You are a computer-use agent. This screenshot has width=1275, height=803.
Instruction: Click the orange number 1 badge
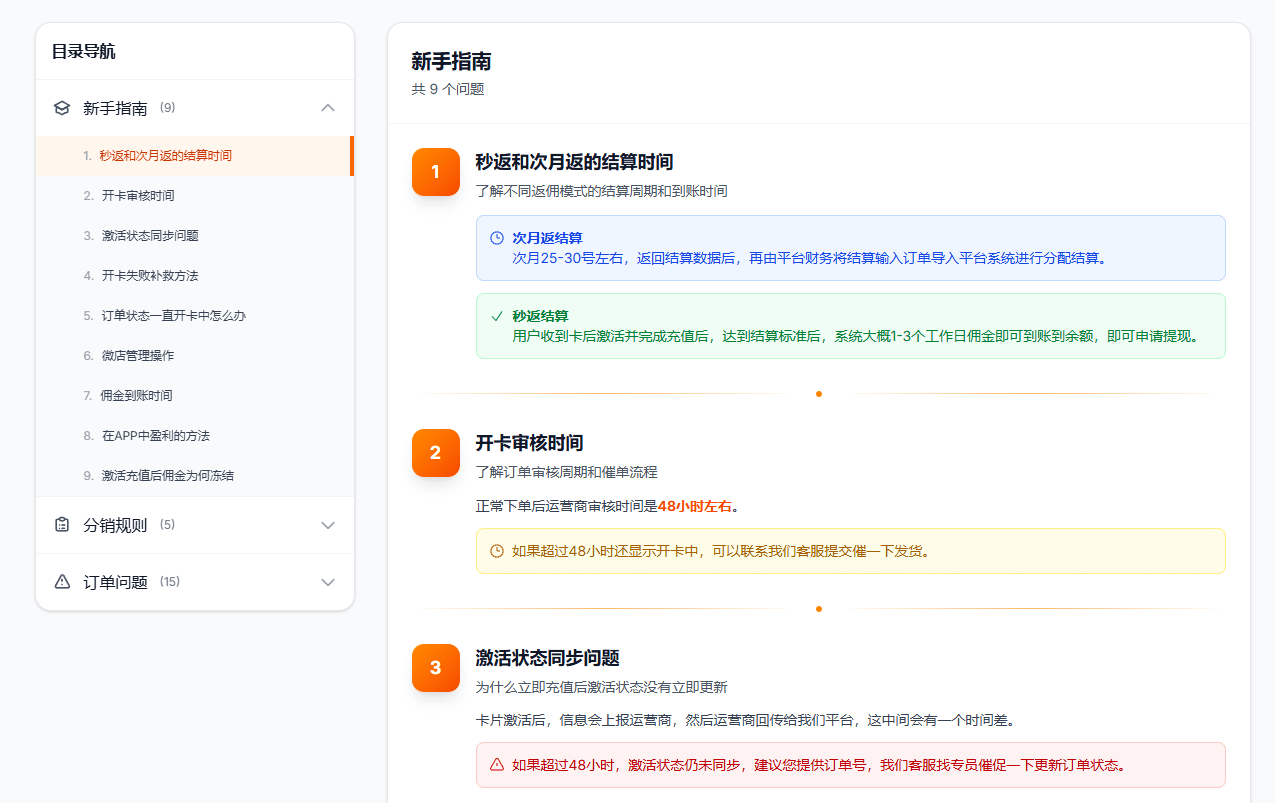435,172
